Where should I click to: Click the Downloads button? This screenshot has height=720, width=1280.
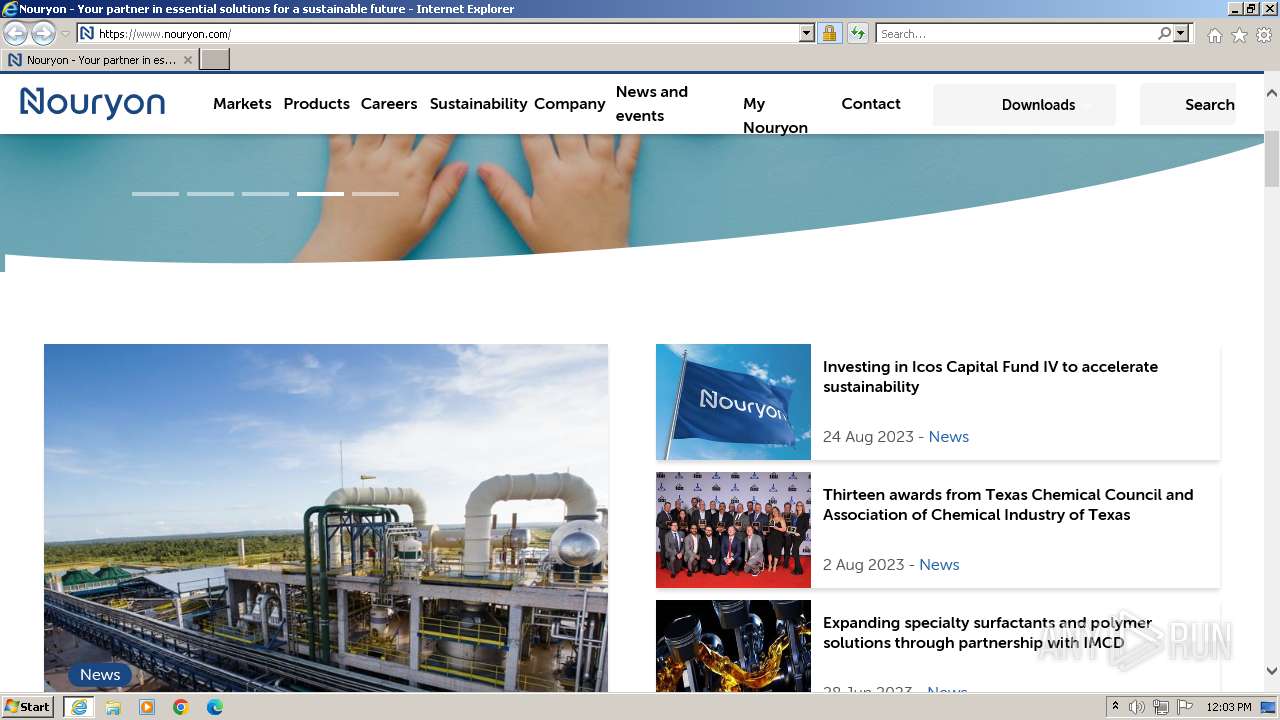1024,105
